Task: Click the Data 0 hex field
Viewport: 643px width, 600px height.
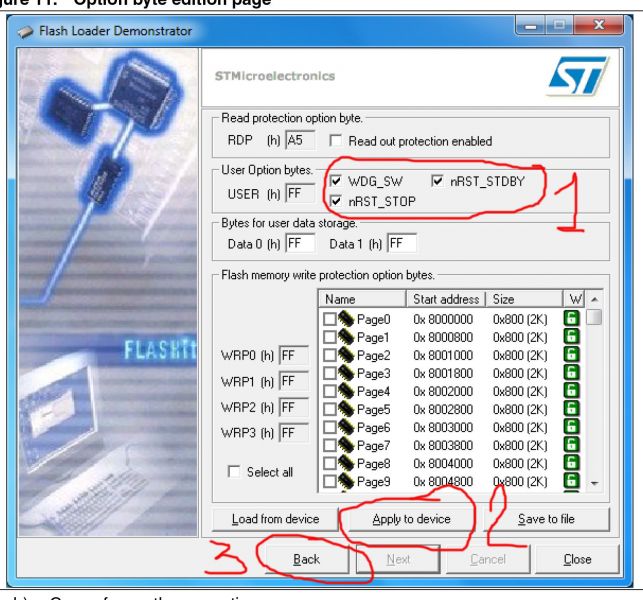Action: click(300, 243)
